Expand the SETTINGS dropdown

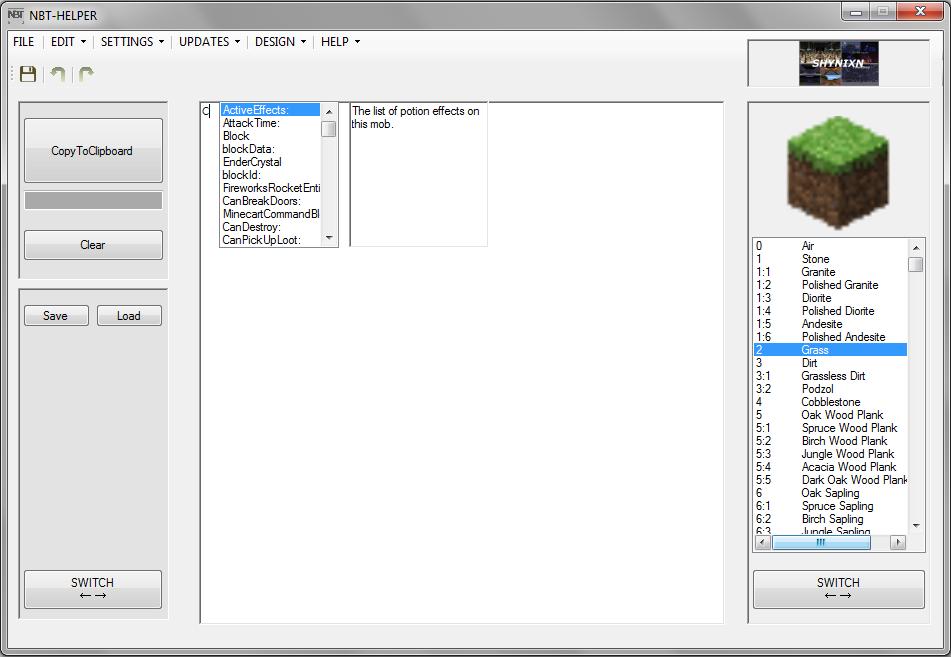pyautogui.click(x=131, y=42)
